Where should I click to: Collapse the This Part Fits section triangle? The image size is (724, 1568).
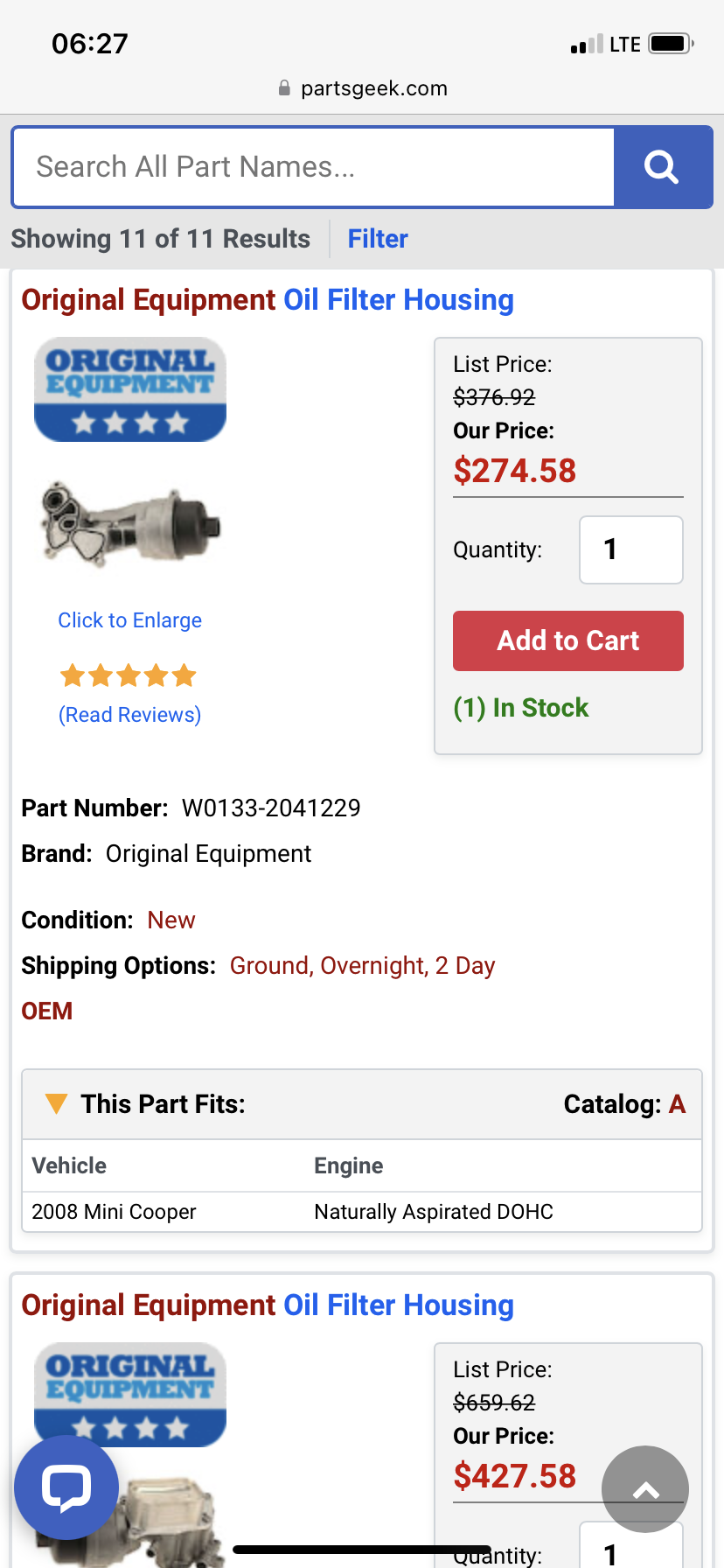[x=56, y=1104]
